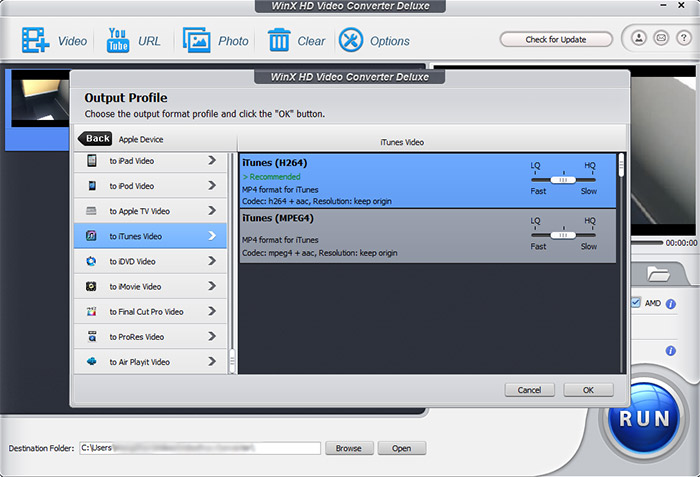This screenshot has height=477, width=700.
Task: Expand the iPod Video chevron
Action: coord(212,185)
